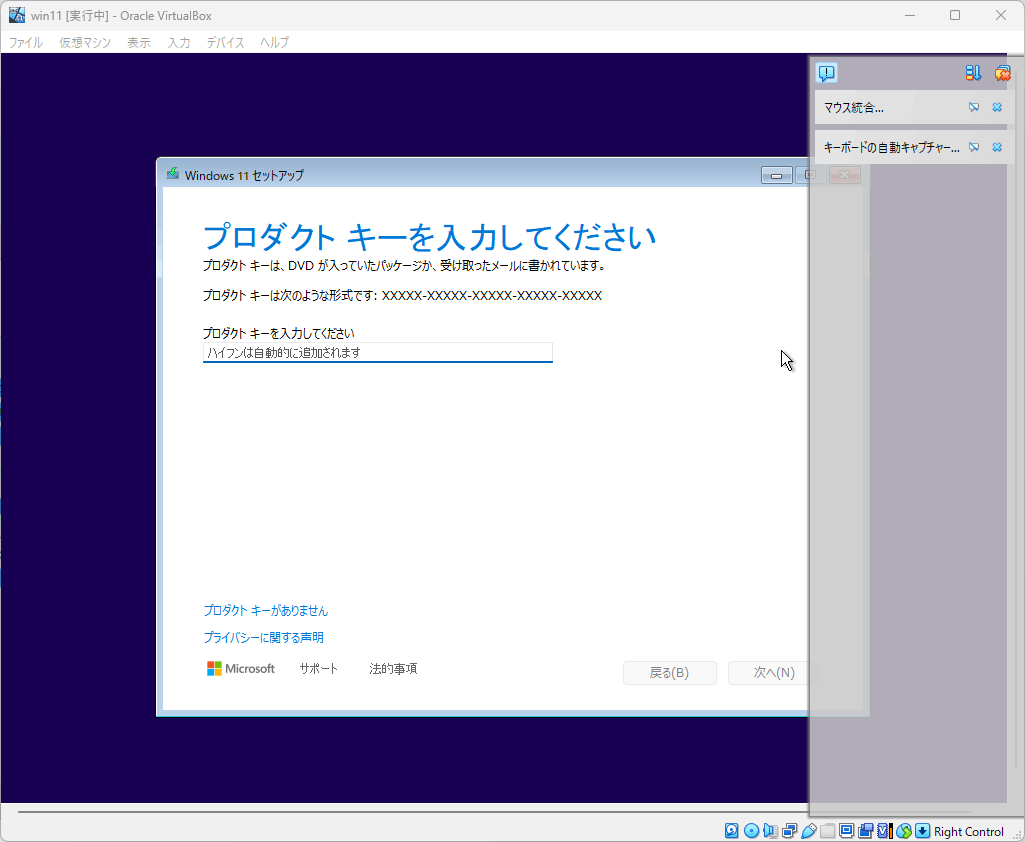Click the 次へ(N) button
This screenshot has width=1025, height=842.
(x=774, y=673)
